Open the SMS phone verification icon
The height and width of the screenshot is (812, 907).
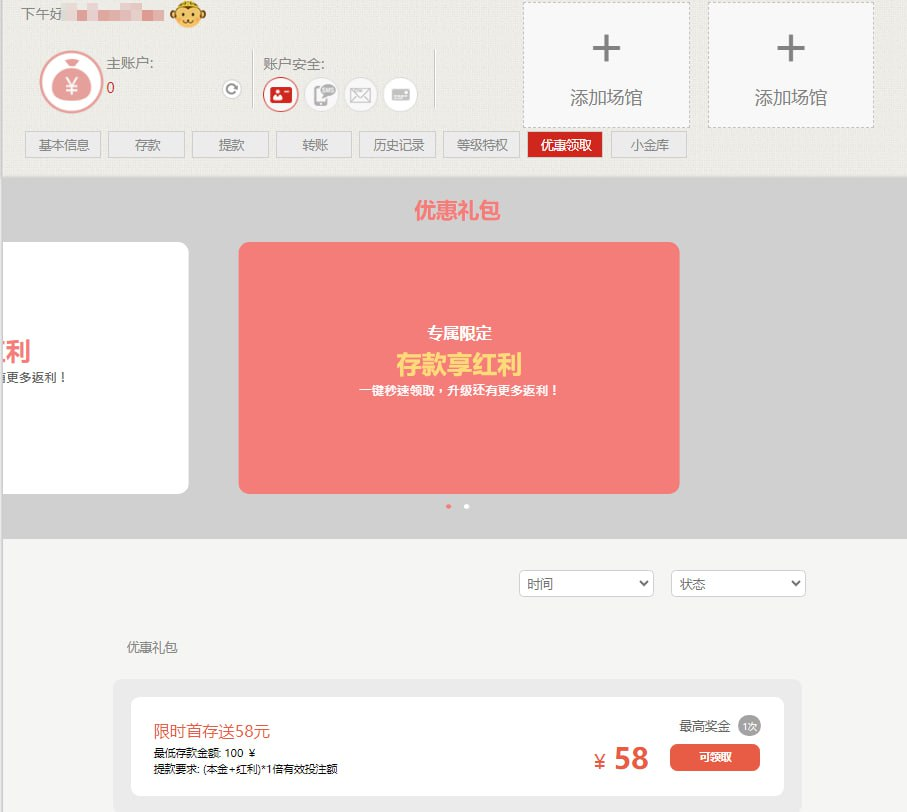pyautogui.click(x=321, y=95)
